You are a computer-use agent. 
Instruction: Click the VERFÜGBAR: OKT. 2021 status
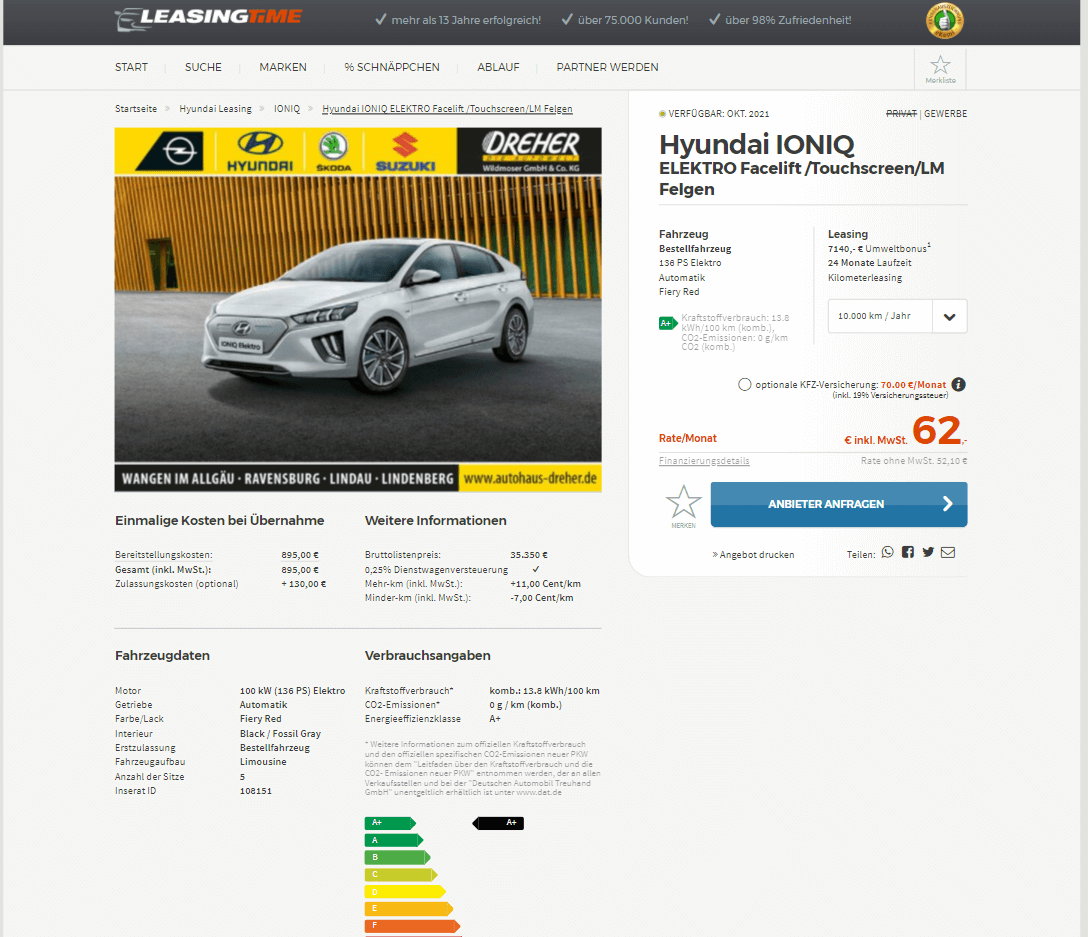click(x=714, y=114)
